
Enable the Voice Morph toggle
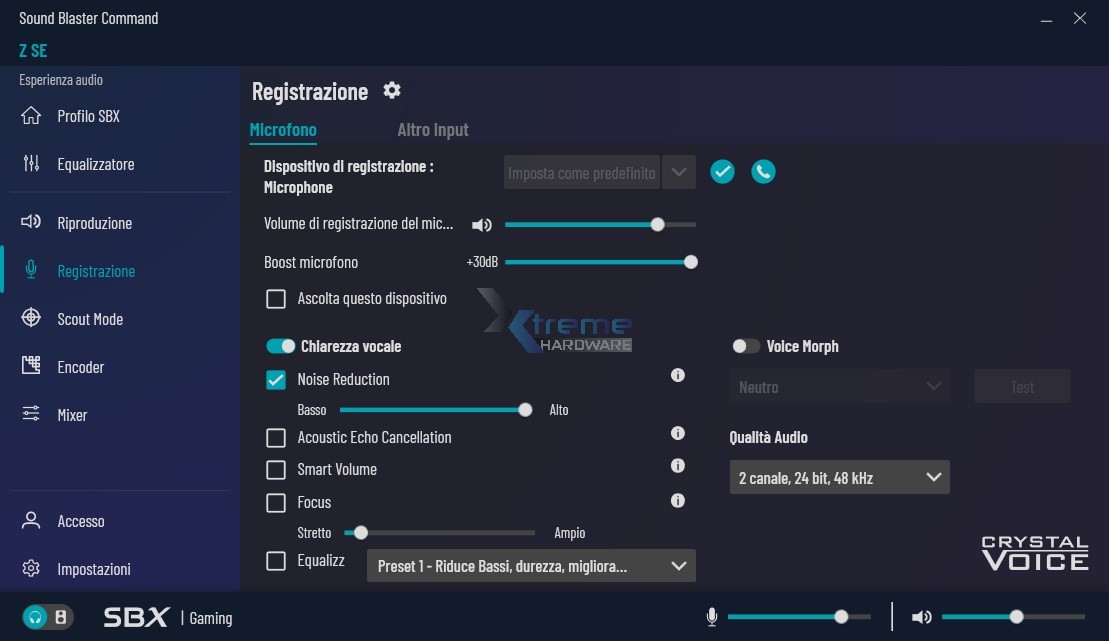click(746, 347)
